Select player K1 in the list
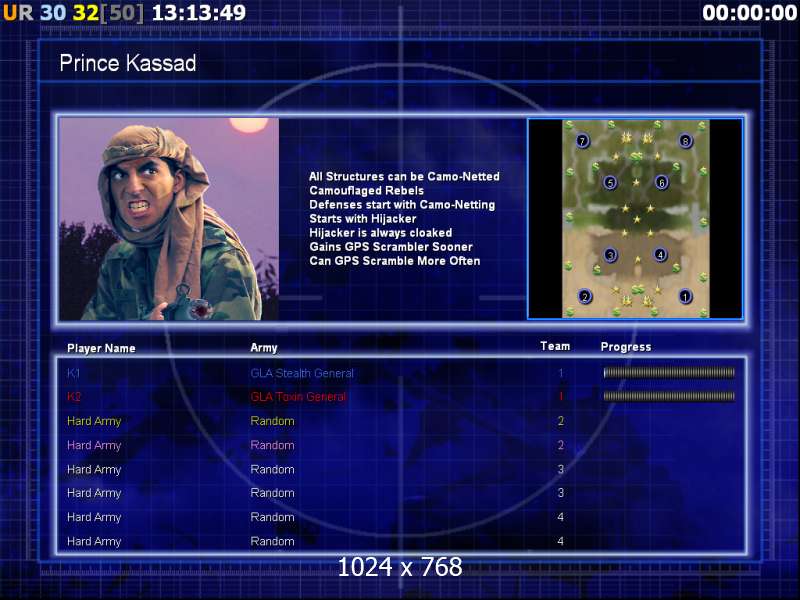This screenshot has height=600, width=800. pyautogui.click(x=73, y=373)
